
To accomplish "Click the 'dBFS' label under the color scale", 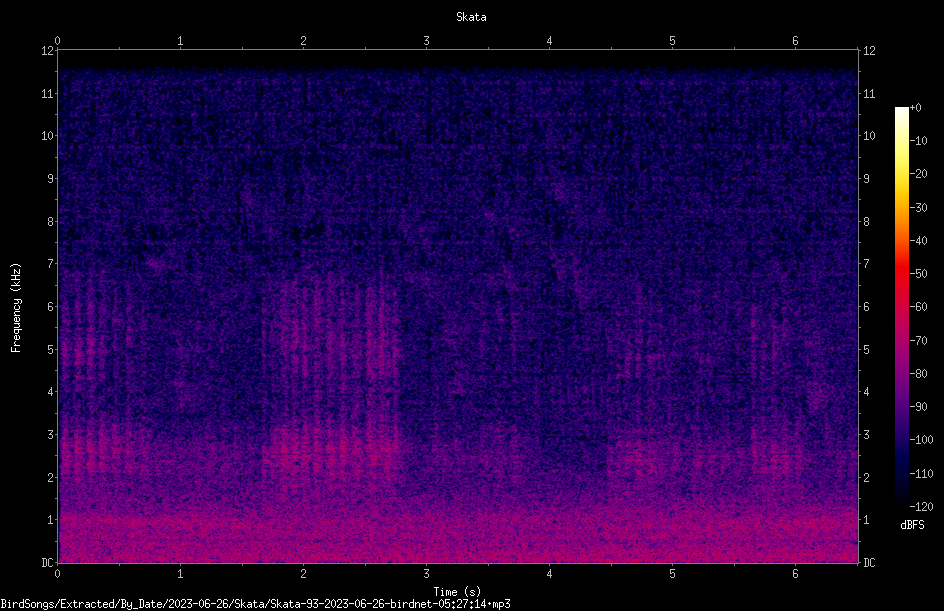I will tap(912, 525).
